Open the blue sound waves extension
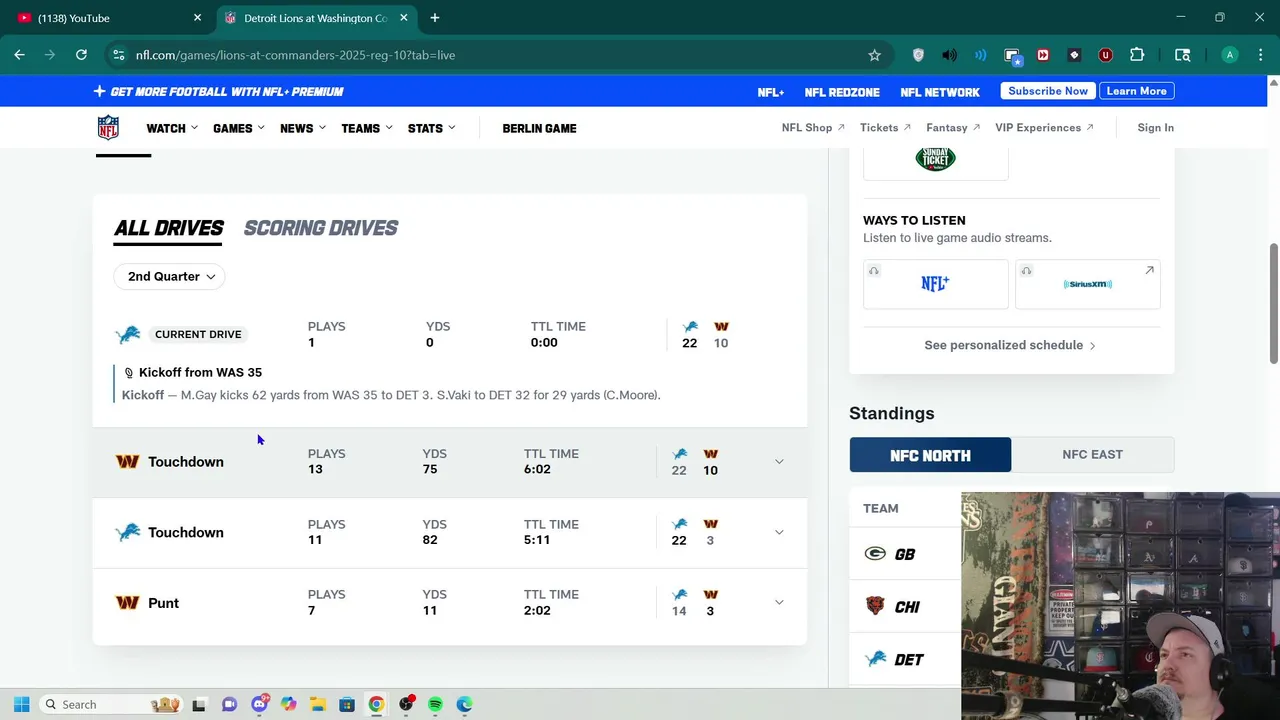 [980, 55]
